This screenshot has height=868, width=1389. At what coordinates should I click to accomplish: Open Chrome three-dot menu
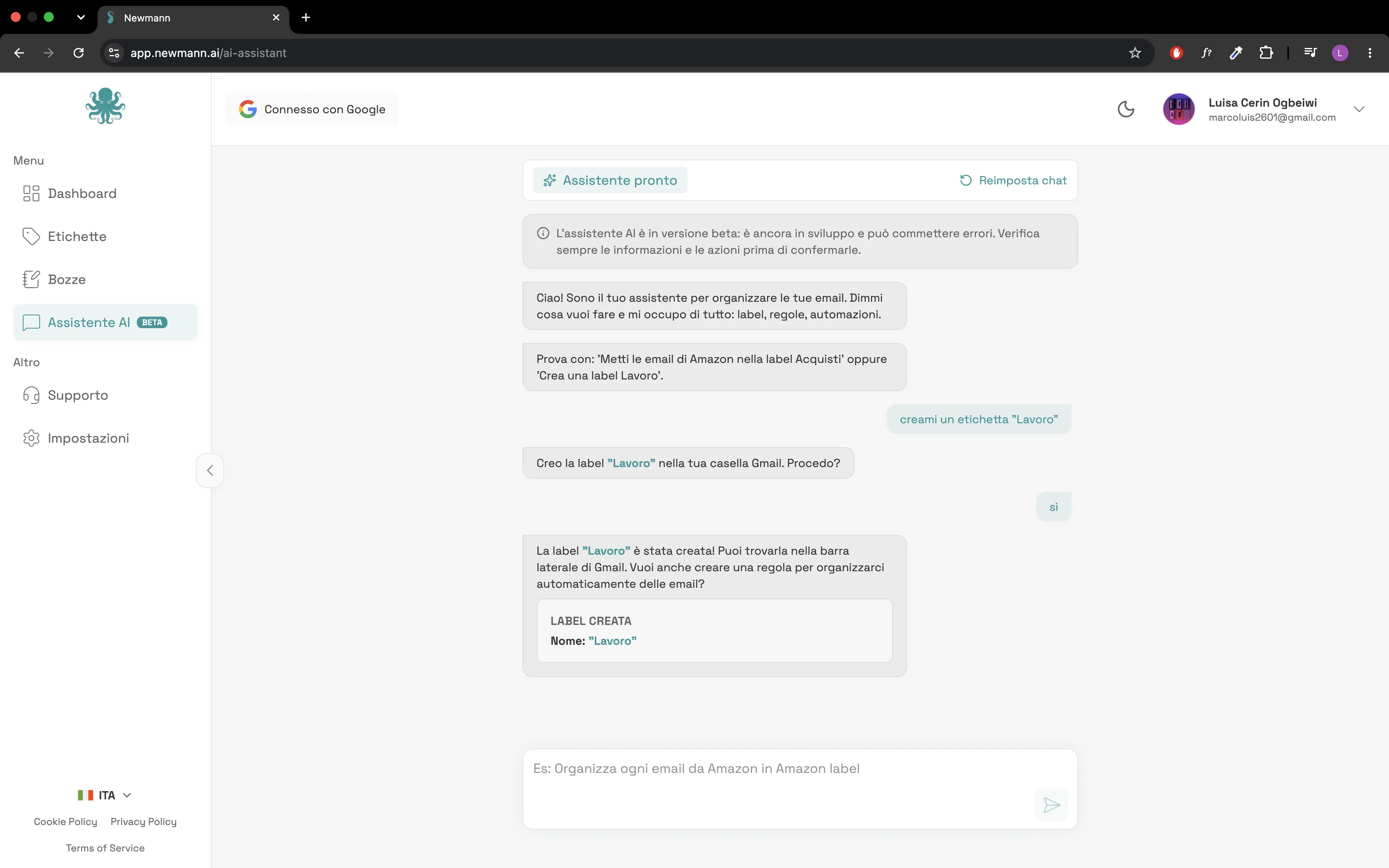point(1370,53)
